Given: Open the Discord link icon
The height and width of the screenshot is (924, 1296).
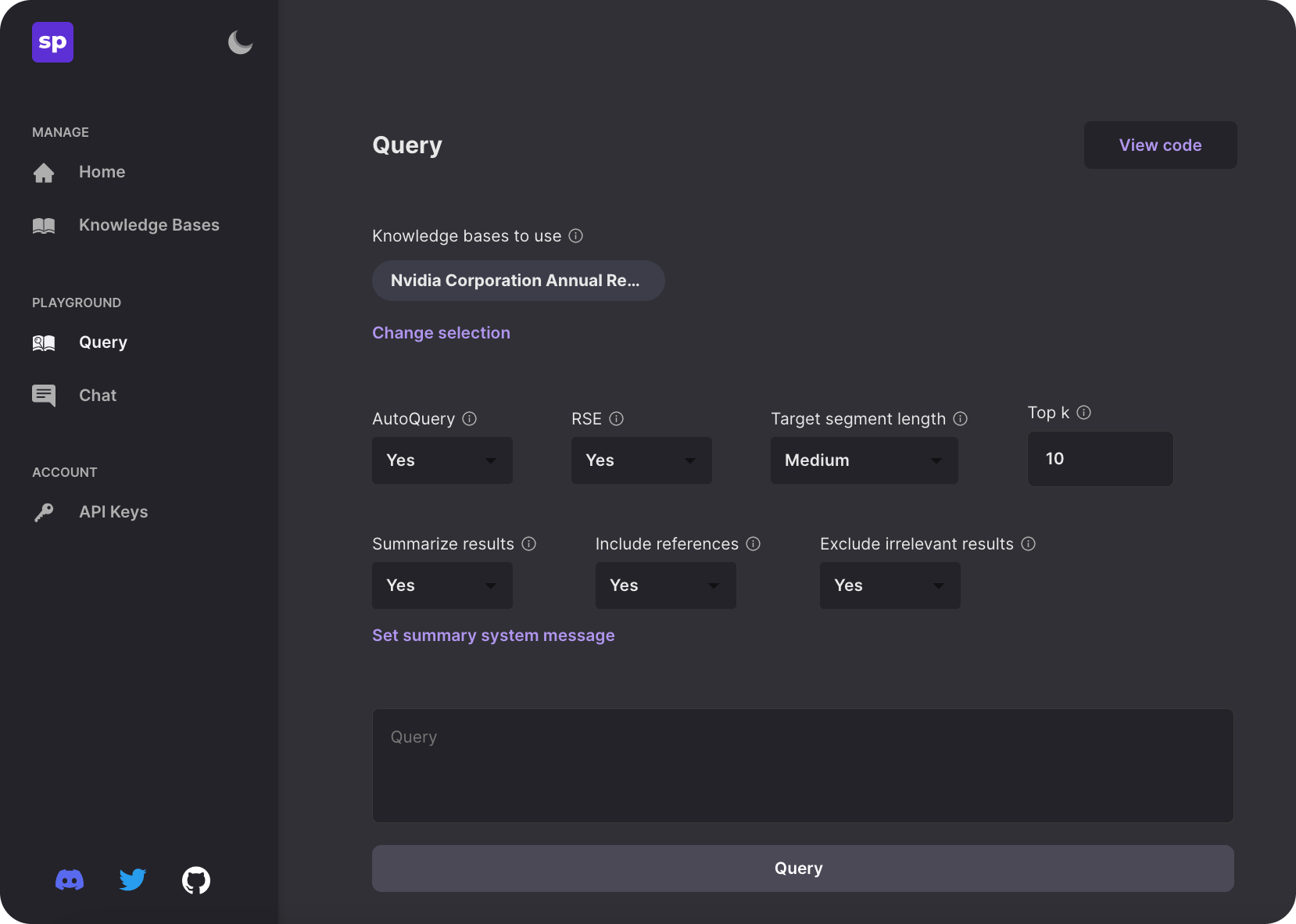Looking at the screenshot, I should 70,880.
